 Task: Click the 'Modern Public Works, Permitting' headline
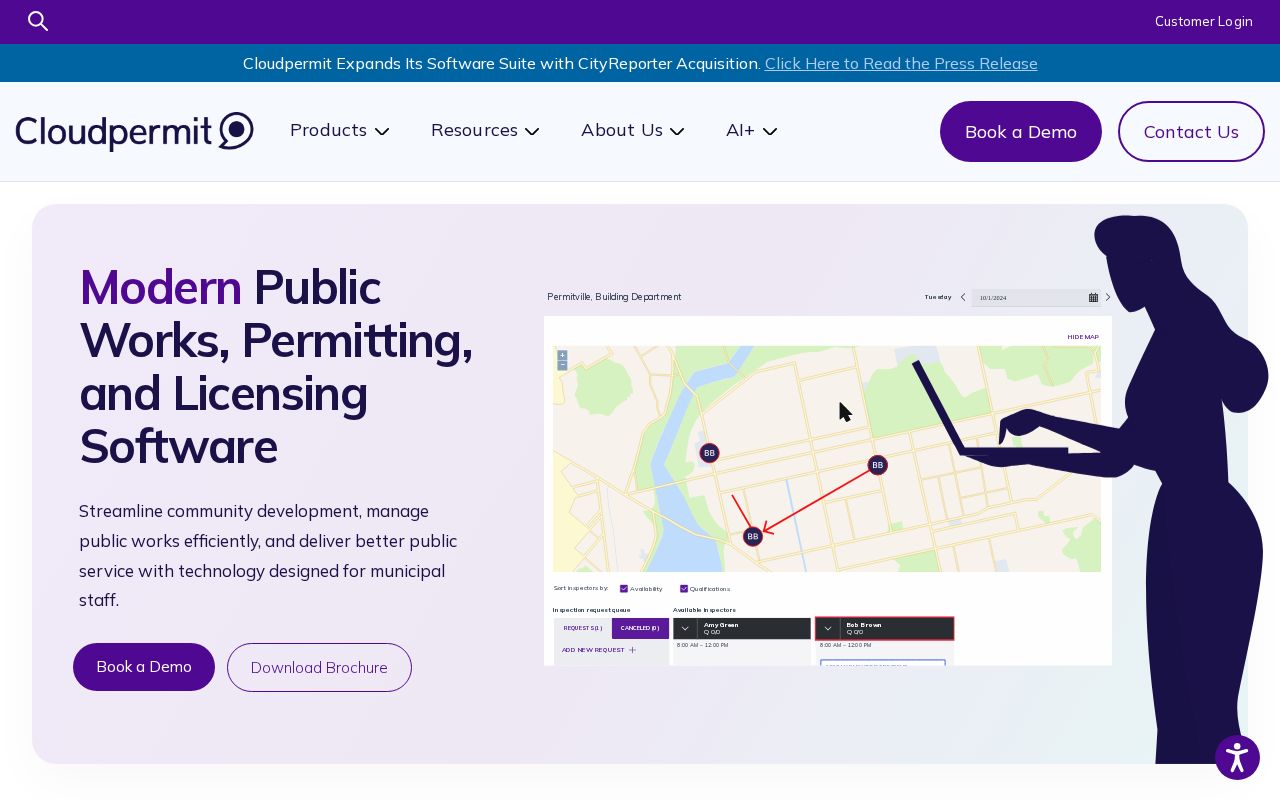276,367
